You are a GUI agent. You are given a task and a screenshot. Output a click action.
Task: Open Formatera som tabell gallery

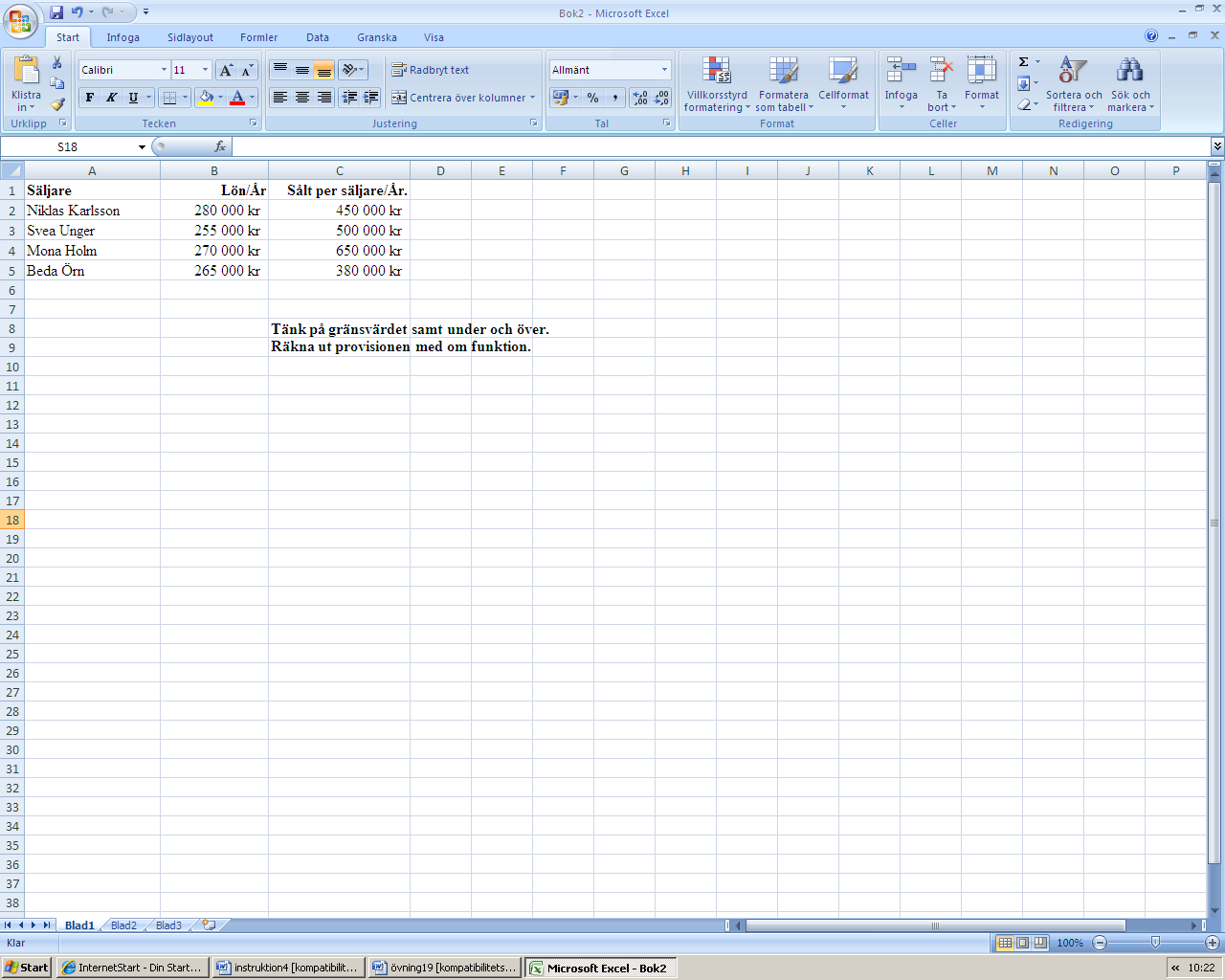tap(784, 84)
